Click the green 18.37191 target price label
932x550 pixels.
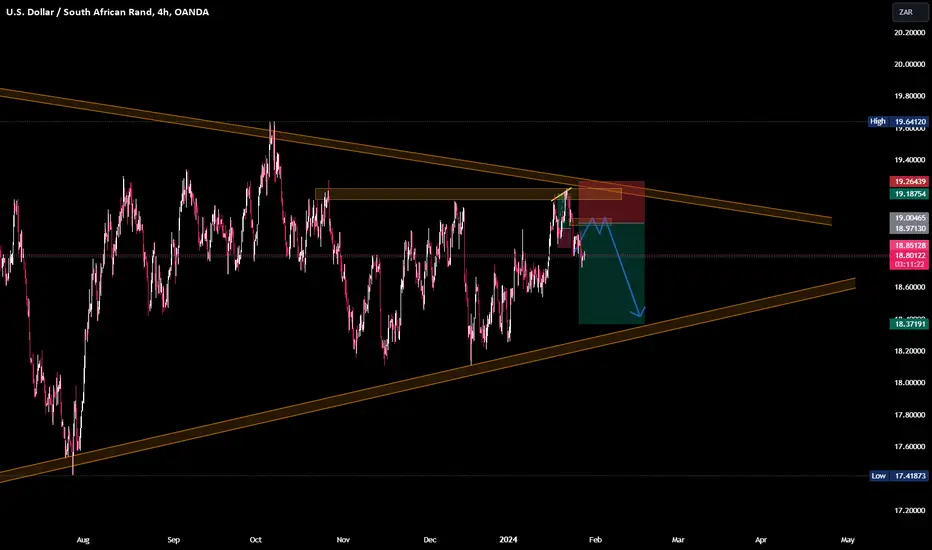pos(909,324)
